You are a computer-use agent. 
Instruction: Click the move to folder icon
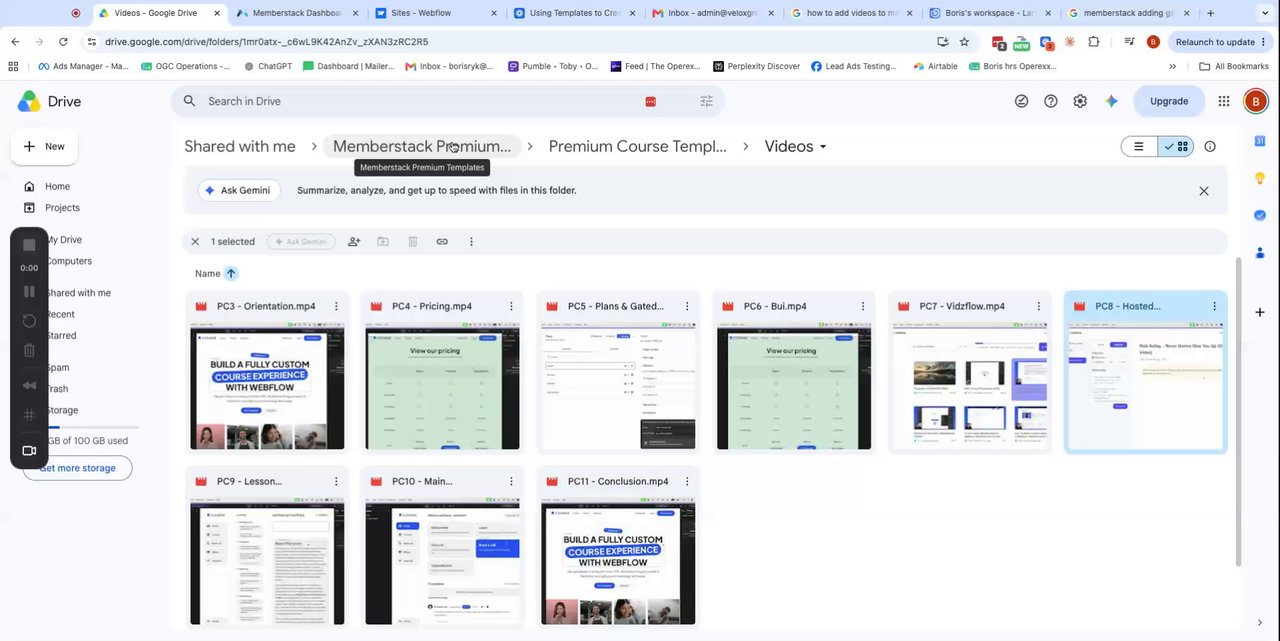pyautogui.click(x=383, y=241)
